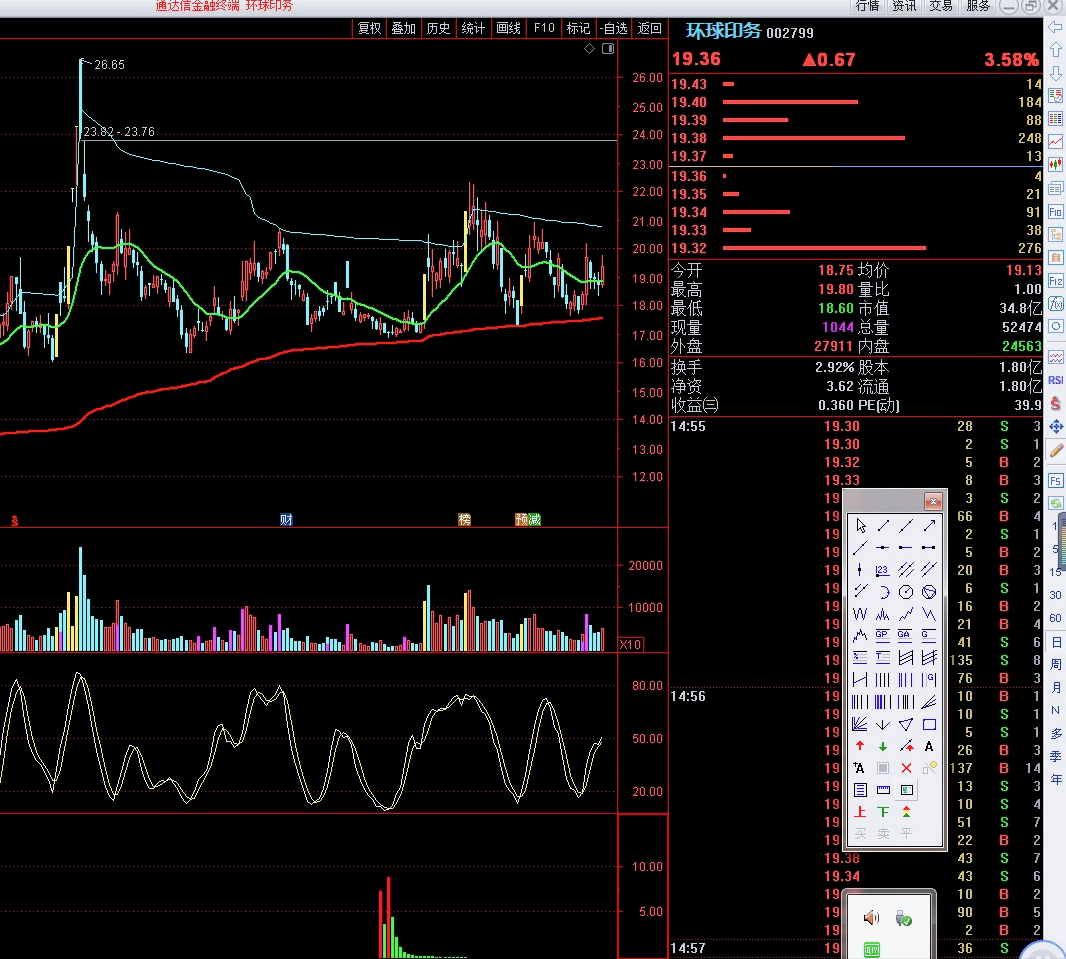1066x959 pixels.
Task: Switch to 15-minute period
Action: point(1056,572)
